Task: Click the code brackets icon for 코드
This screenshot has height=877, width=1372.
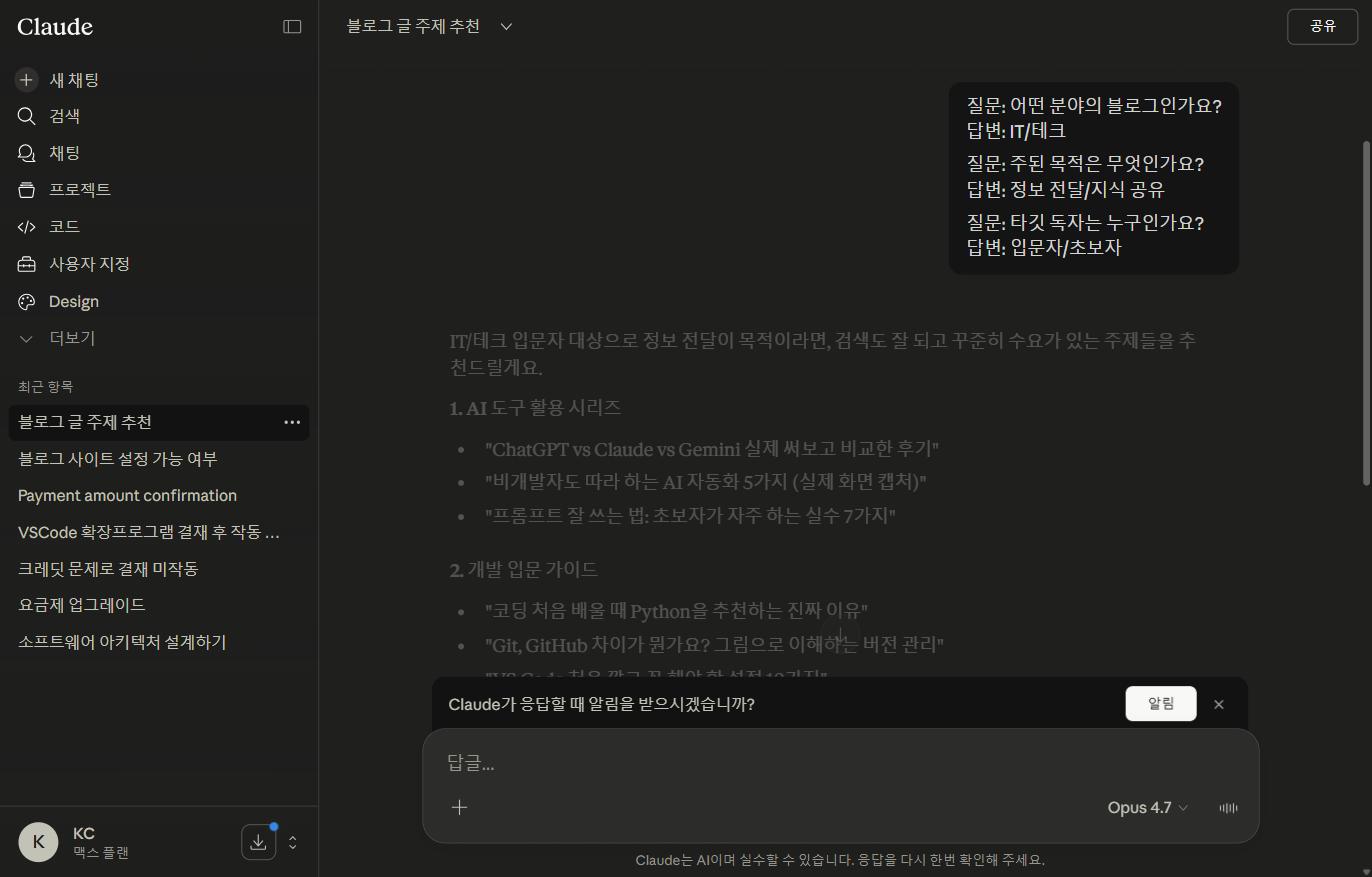Action: tap(27, 227)
